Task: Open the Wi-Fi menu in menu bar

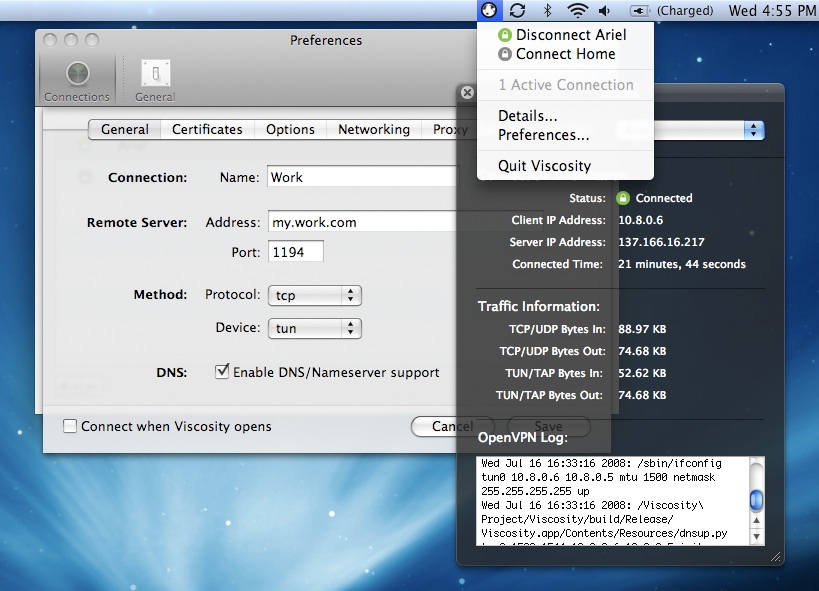Action: pyautogui.click(x=577, y=10)
